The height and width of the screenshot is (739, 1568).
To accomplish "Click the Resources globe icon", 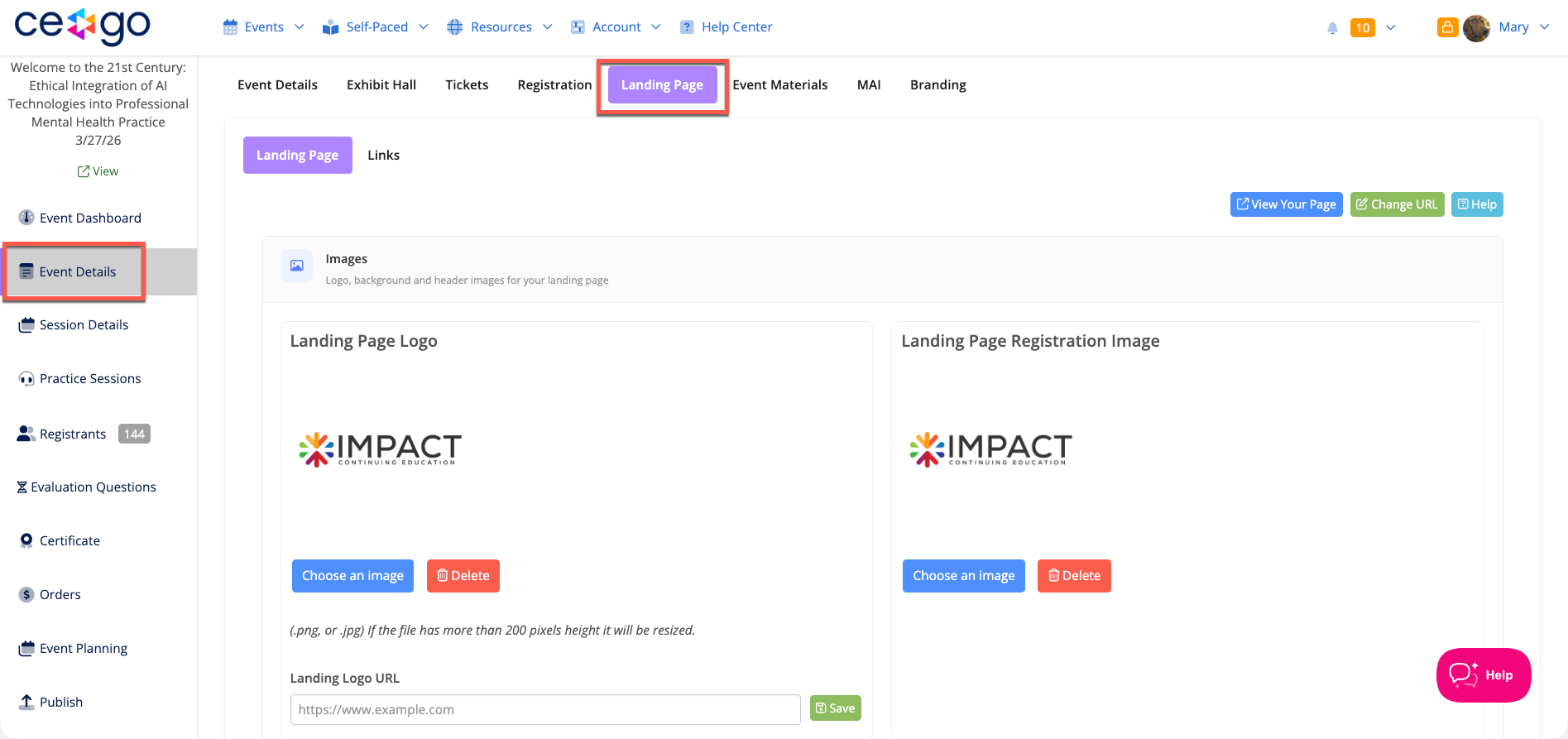I will 455,27.
